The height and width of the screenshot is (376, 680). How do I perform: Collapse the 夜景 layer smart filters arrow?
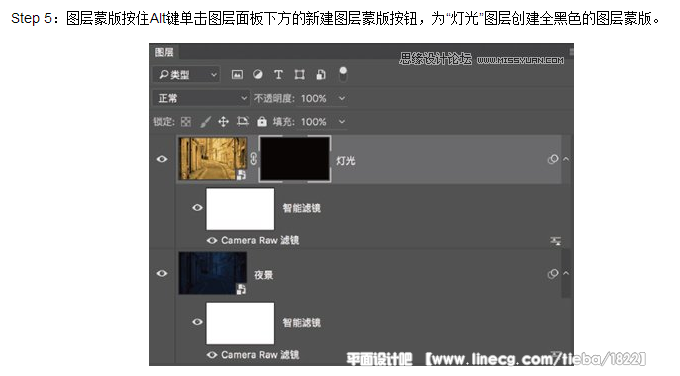coord(566,274)
